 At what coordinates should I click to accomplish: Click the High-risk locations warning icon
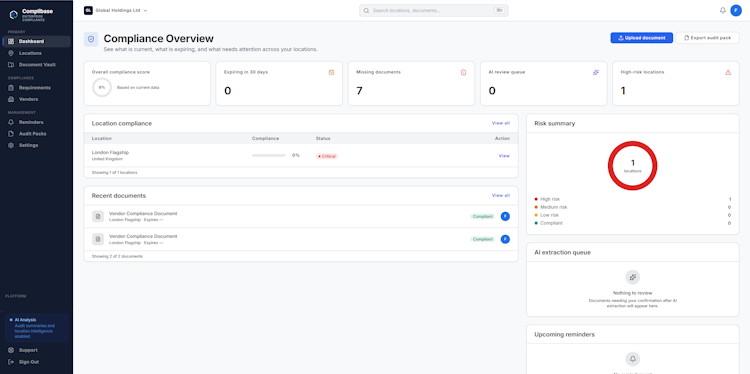click(728, 72)
